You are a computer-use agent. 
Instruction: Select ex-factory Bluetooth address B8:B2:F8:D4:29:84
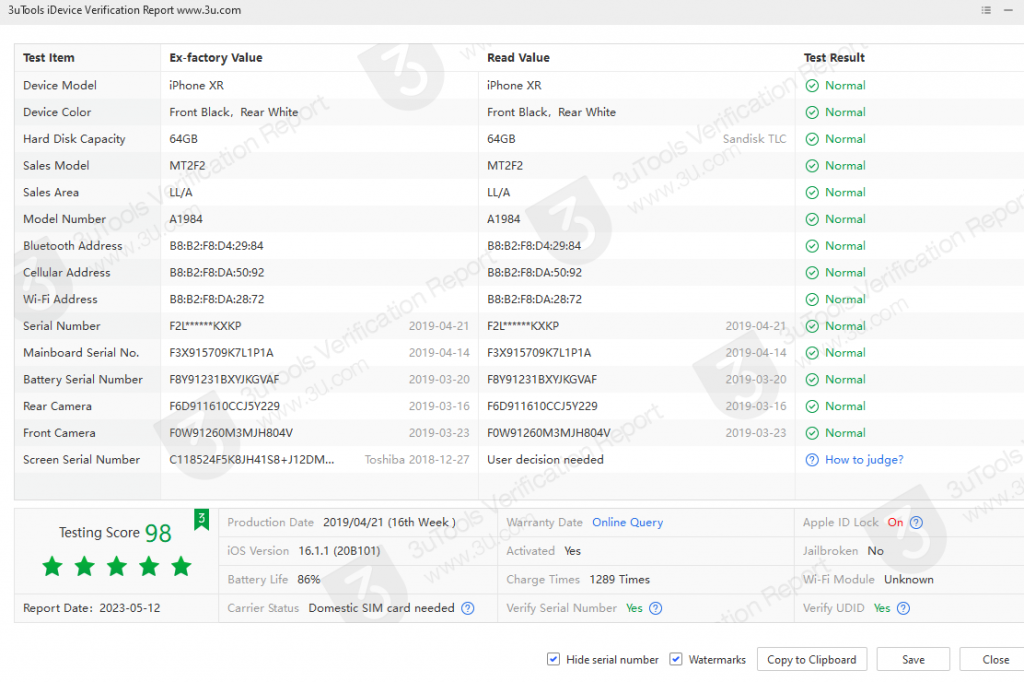point(216,246)
